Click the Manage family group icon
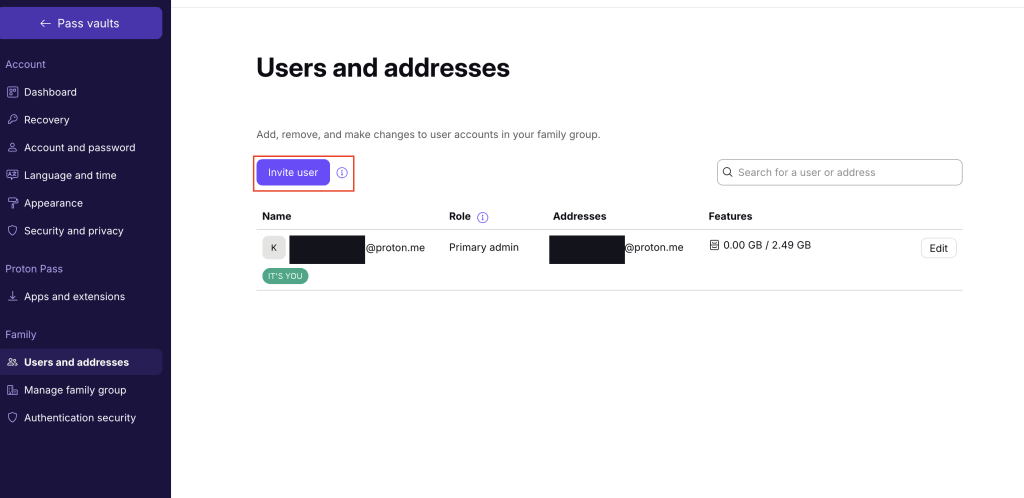The image size is (1024, 498). tap(13, 390)
